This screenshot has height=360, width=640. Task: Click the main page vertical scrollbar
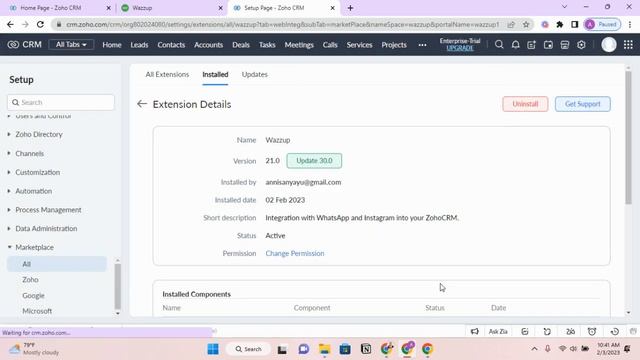click(628, 137)
